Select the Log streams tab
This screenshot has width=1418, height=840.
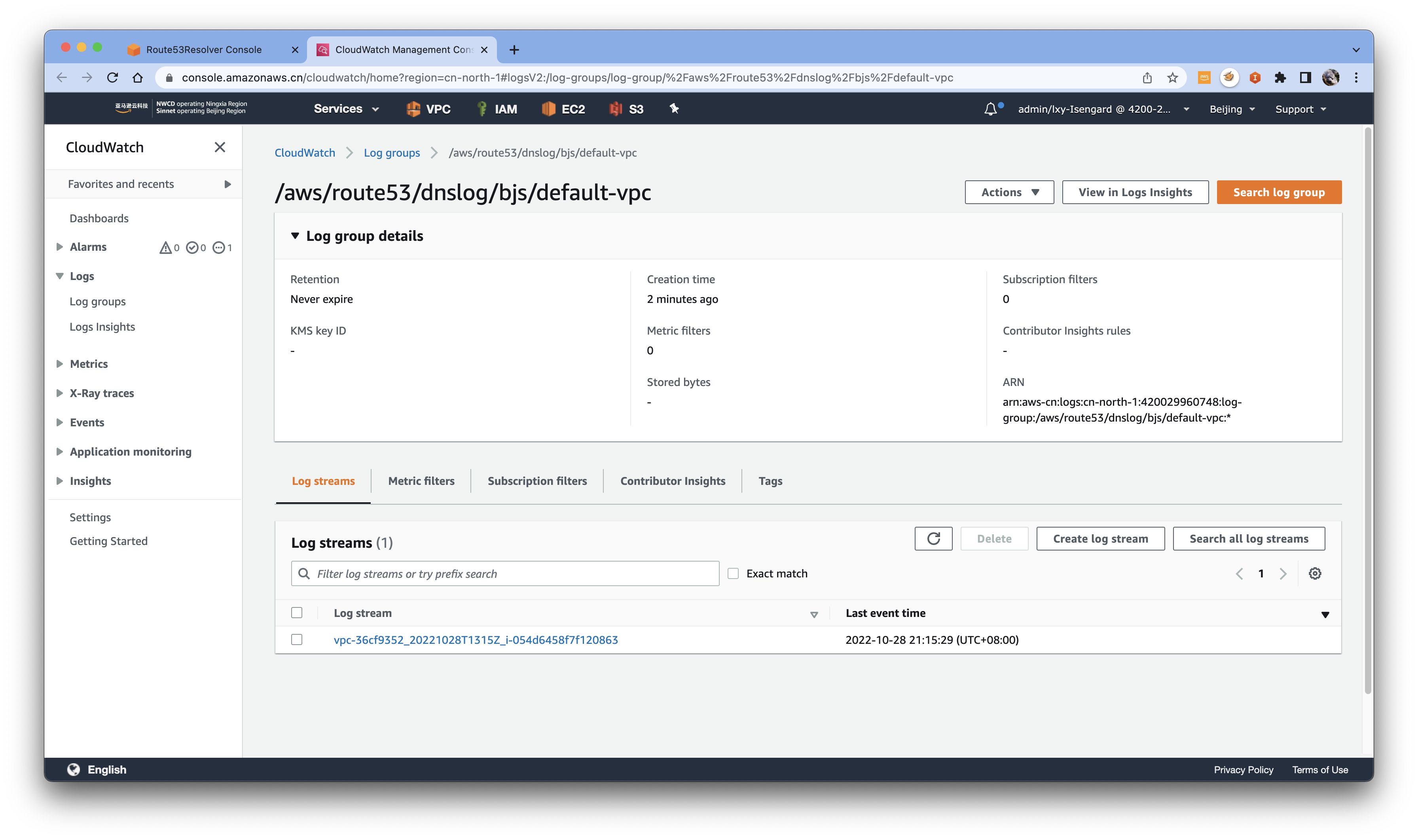point(323,481)
